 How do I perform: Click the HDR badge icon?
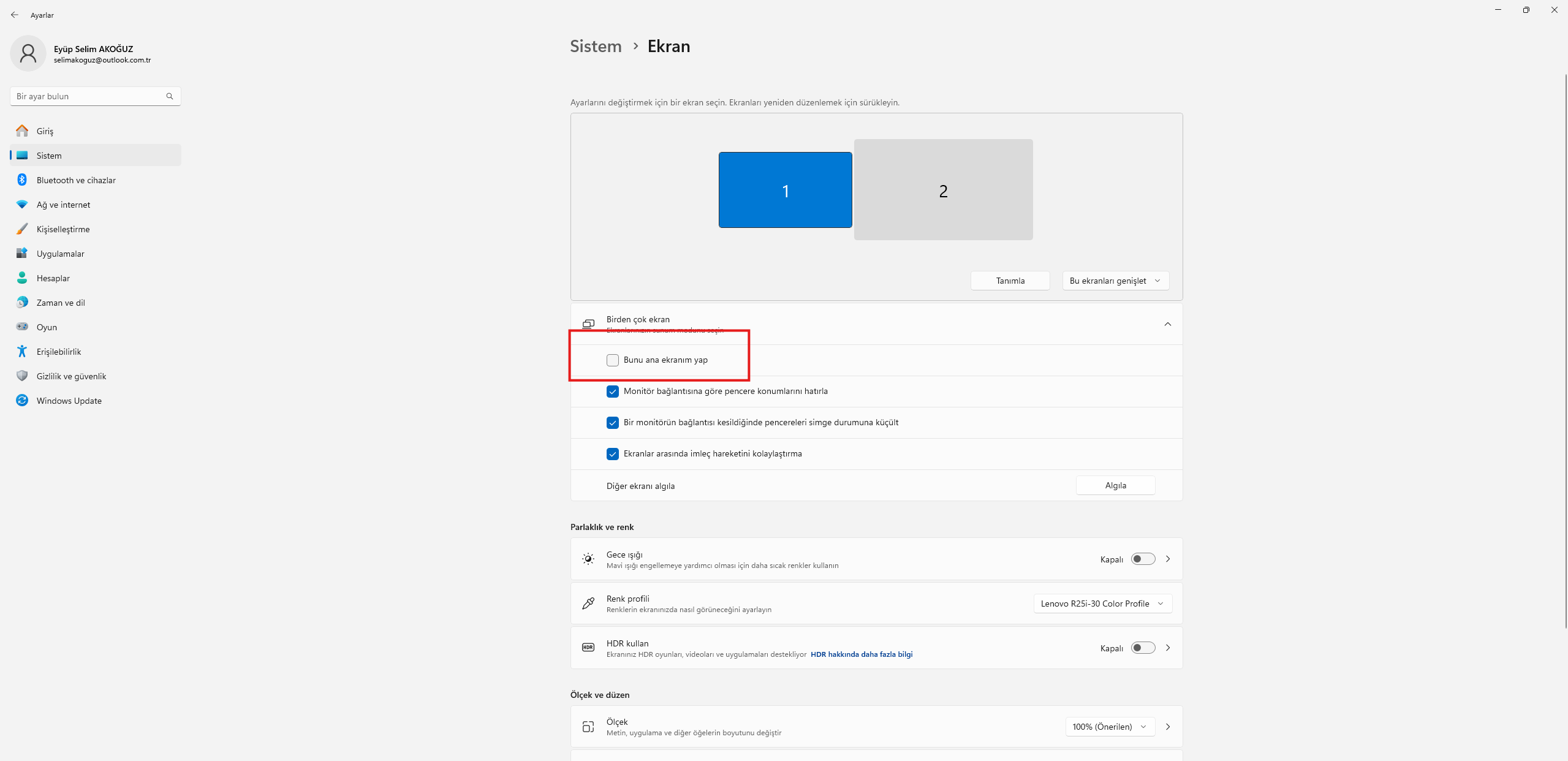[x=588, y=648]
